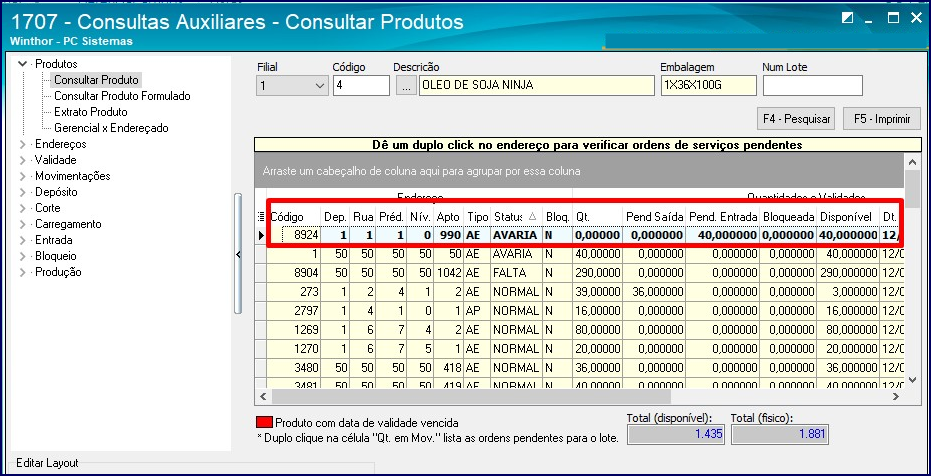Expand the Movimentações tree node
Image resolution: width=931 pixels, height=476 pixels.
(23, 176)
